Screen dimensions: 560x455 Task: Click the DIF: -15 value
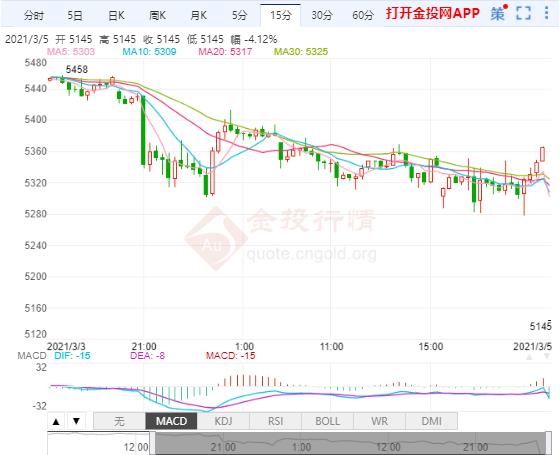tap(72, 356)
